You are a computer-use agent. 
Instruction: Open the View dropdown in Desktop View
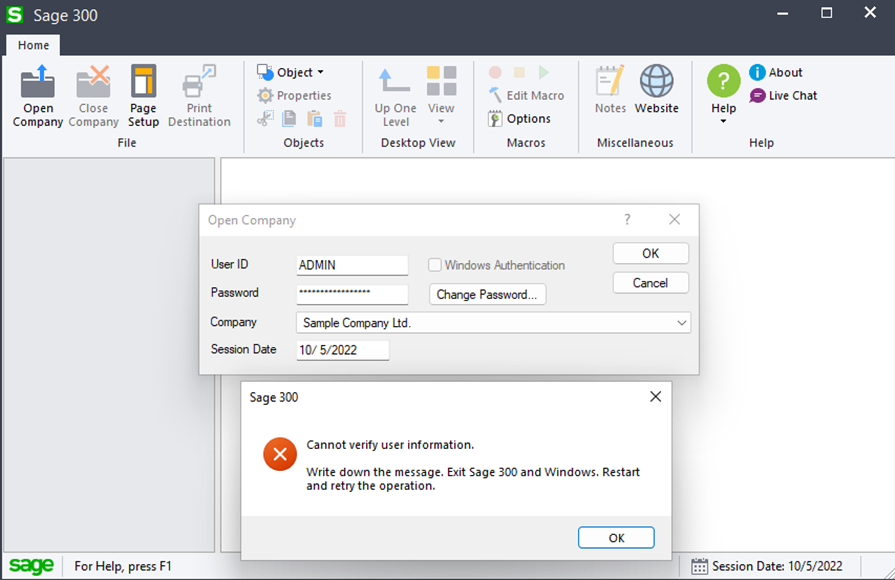[441, 121]
